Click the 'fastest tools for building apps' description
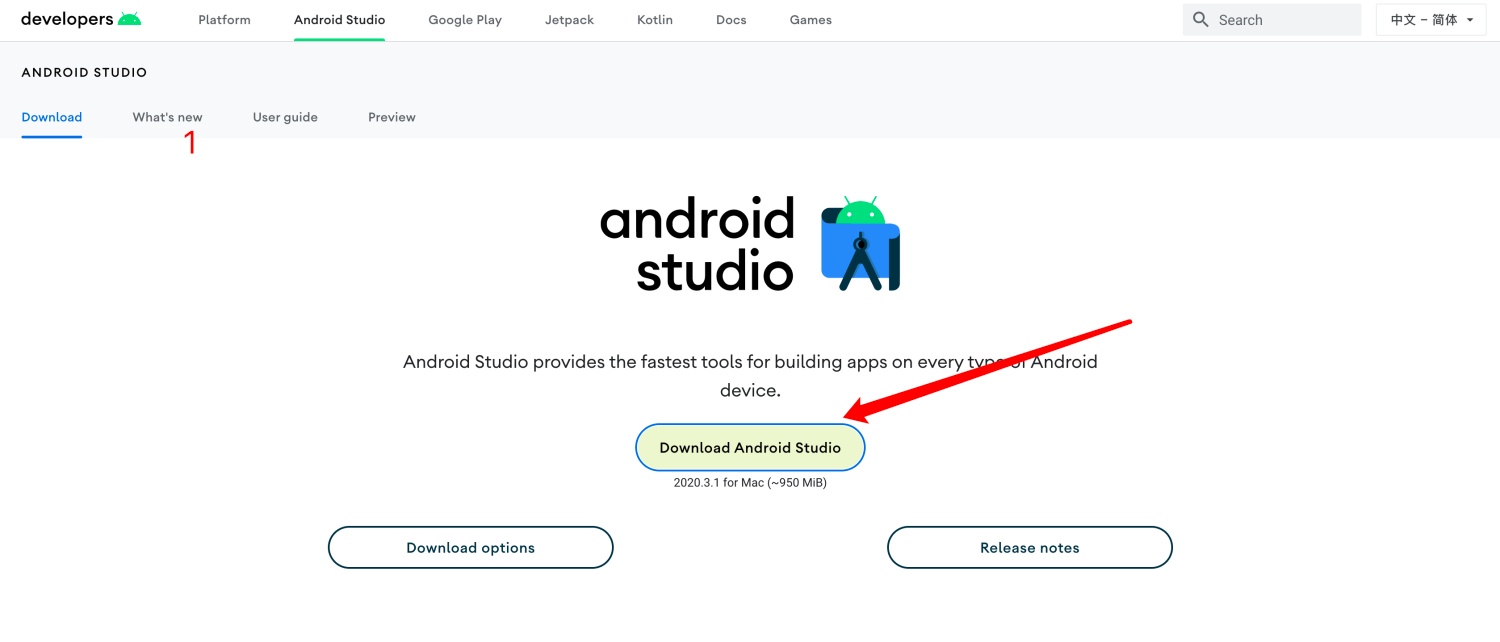Screen dimensions: 1500x642 (x=750, y=376)
